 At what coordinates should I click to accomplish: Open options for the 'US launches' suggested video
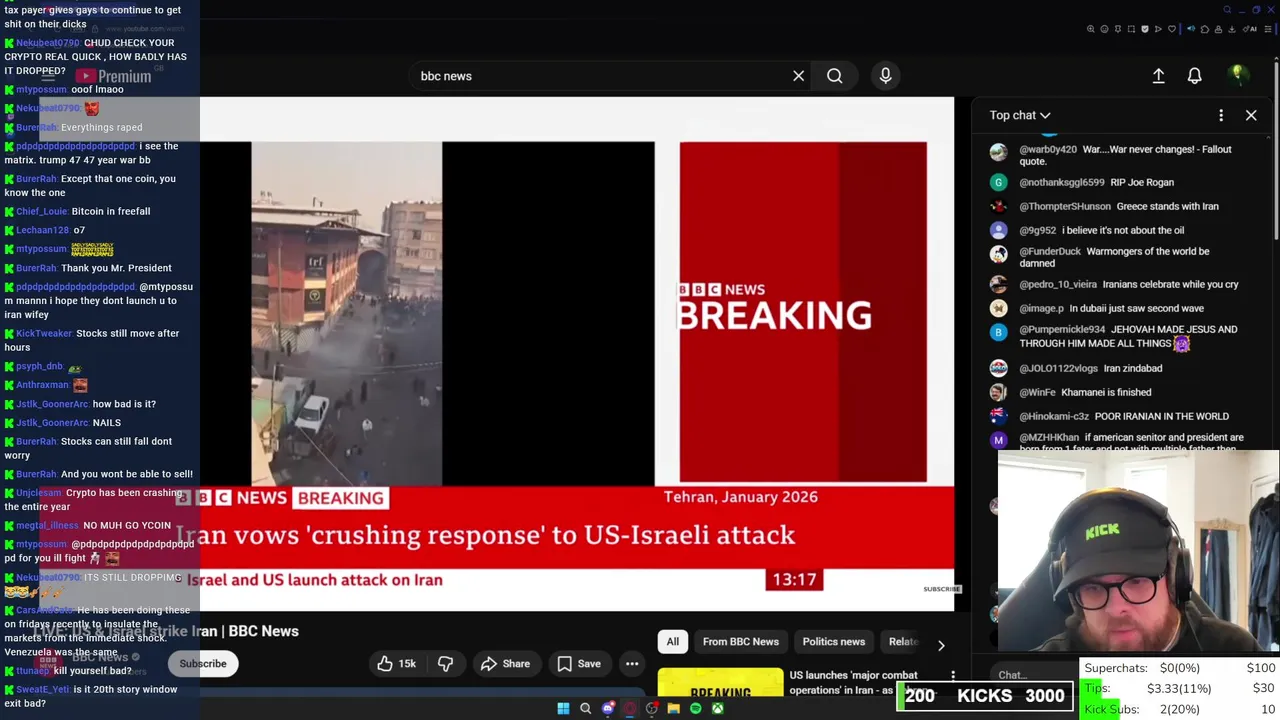coord(952,677)
